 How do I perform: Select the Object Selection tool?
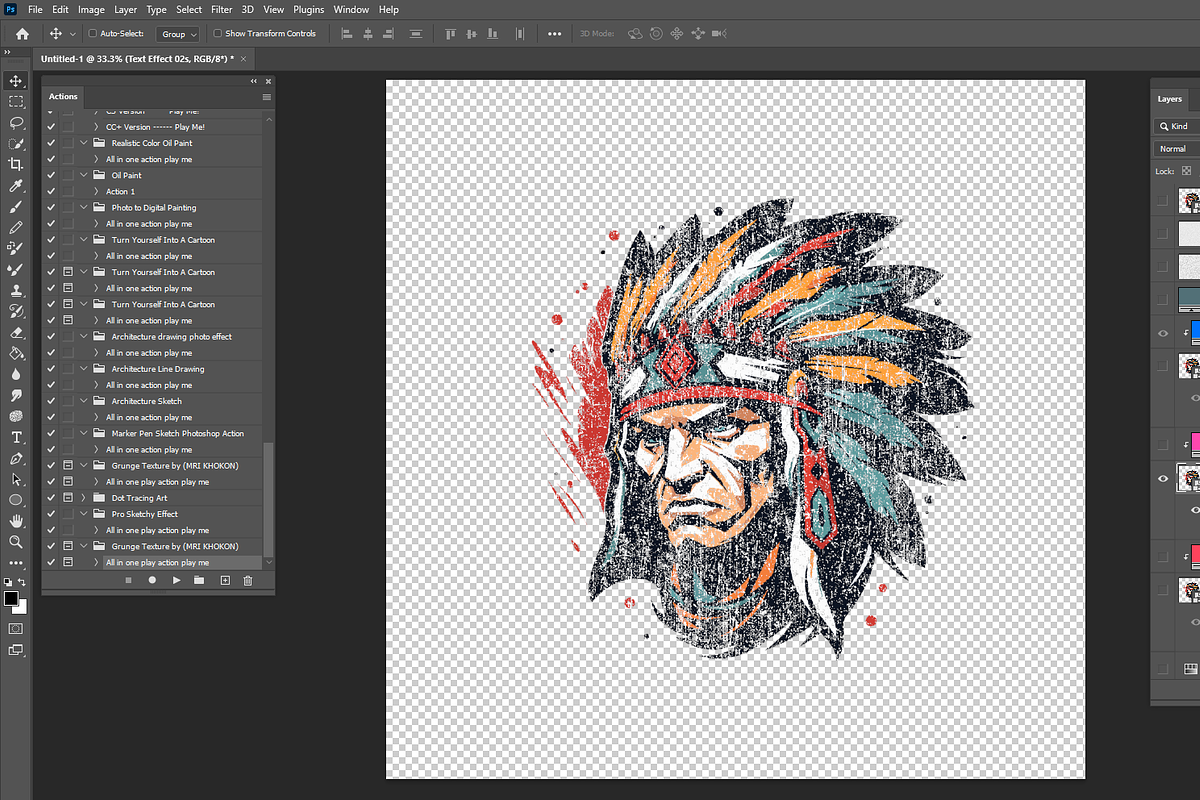coord(16,144)
